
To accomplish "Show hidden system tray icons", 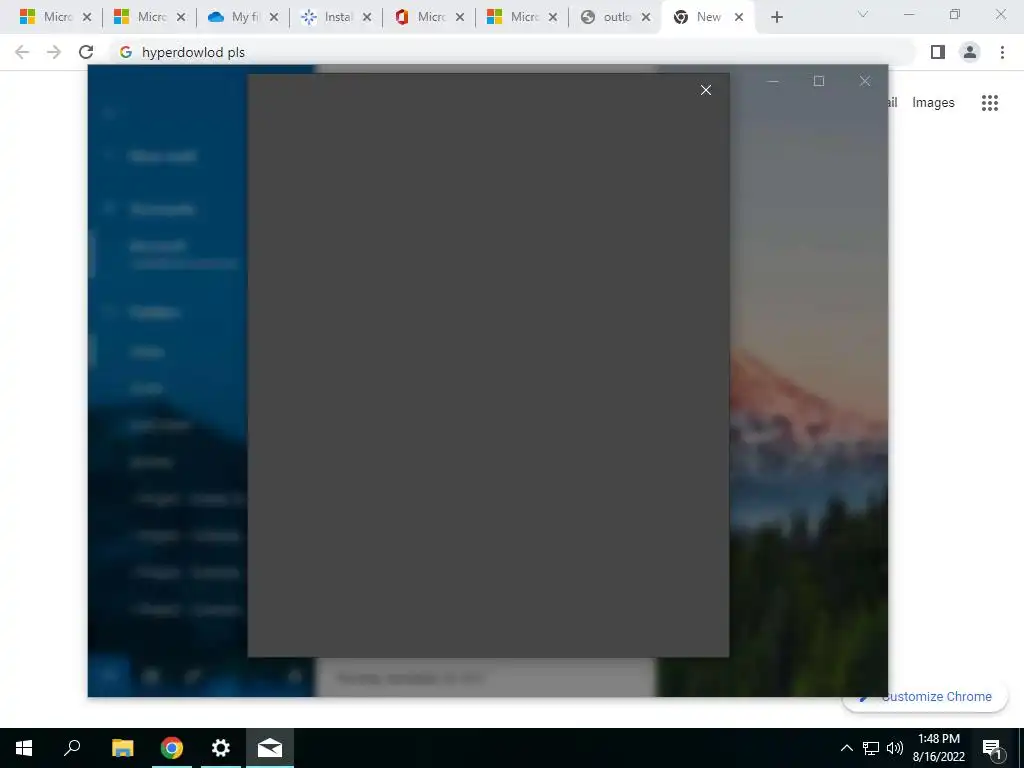I will coord(846,748).
